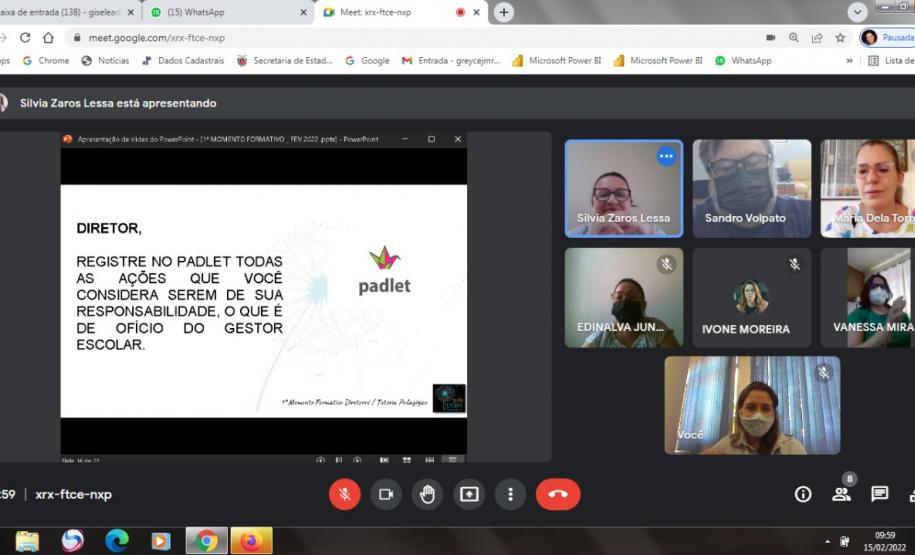Open Firefox from the taskbar
This screenshot has width=915, height=555.
click(251, 541)
